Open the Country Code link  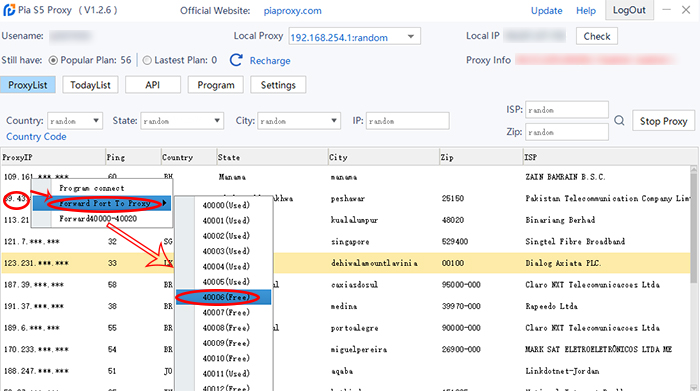pyautogui.click(x=36, y=137)
